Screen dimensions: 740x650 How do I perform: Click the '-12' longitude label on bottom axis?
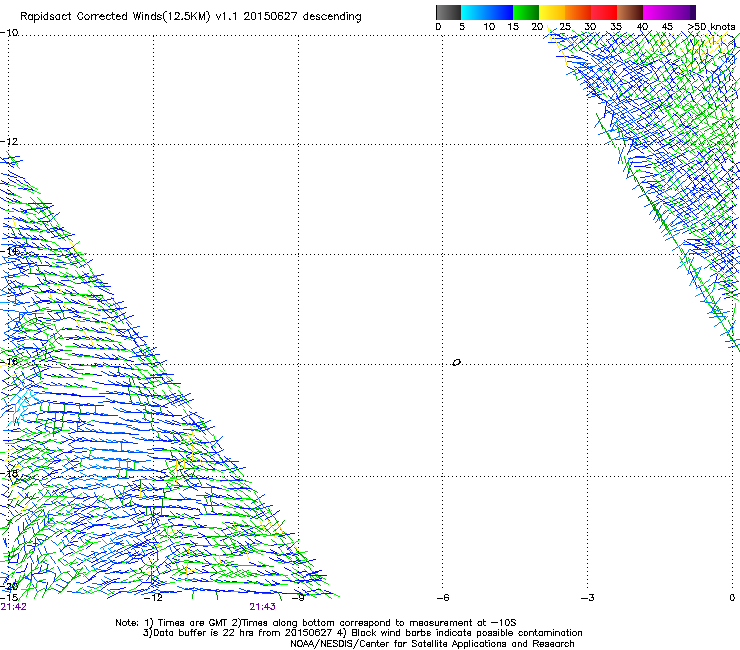click(x=153, y=598)
